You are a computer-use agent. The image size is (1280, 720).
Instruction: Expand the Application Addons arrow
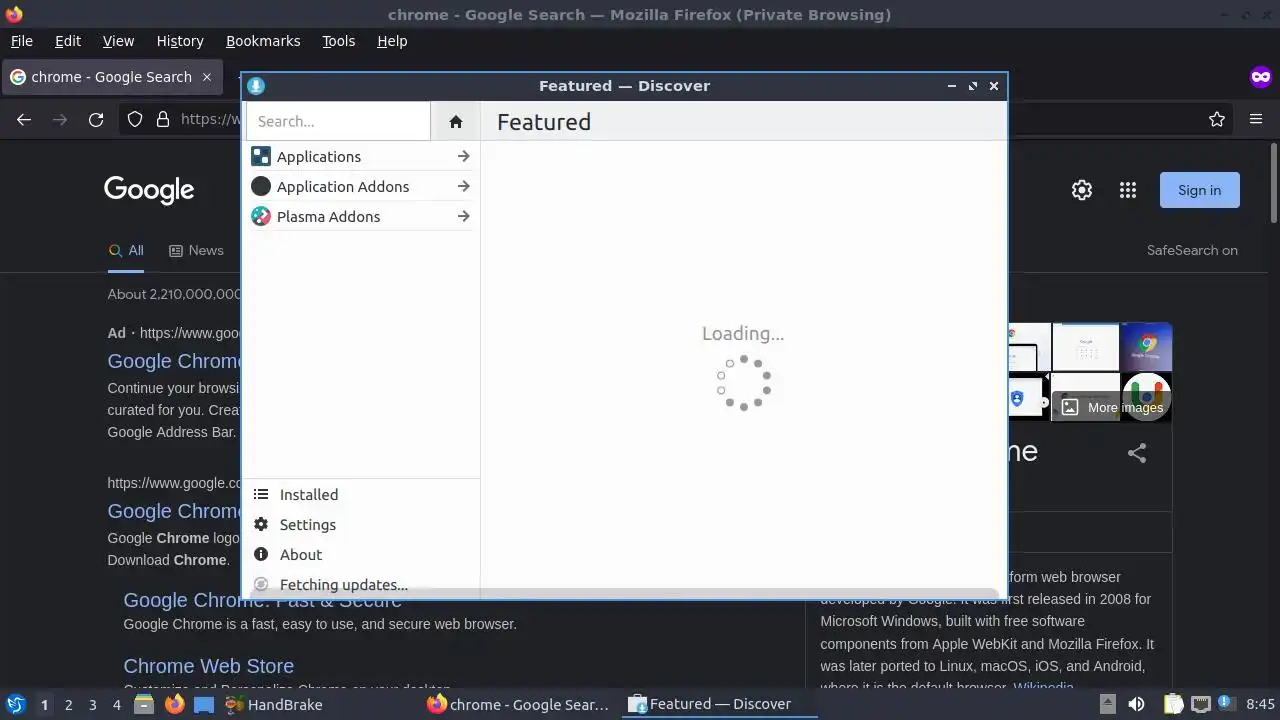click(463, 186)
